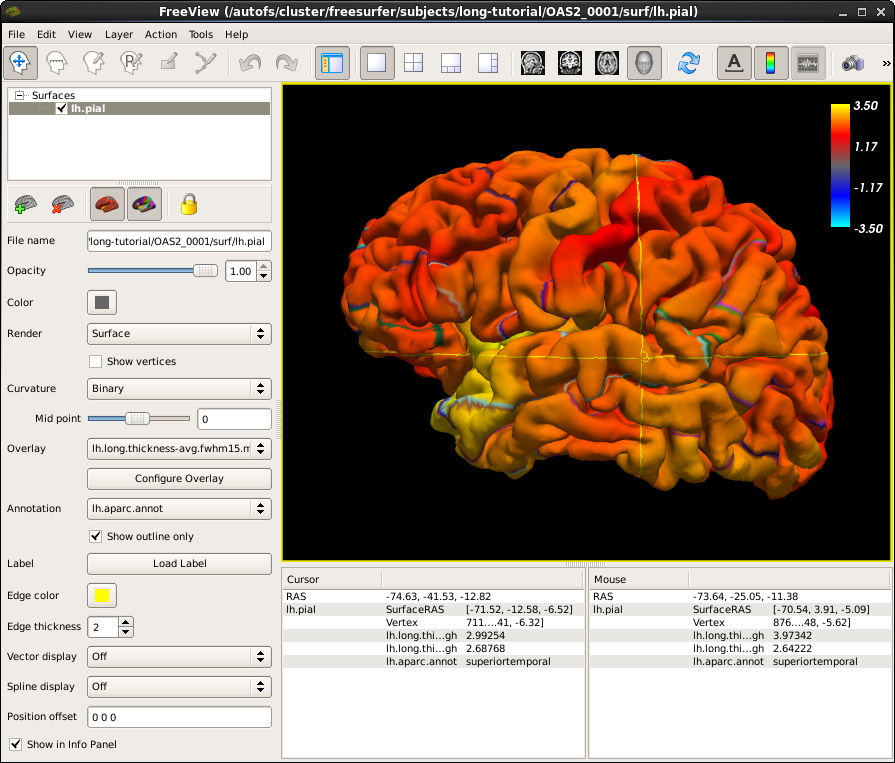The width and height of the screenshot is (895, 763).
Task: Open the Curvature dropdown set to Binary
Action: 179,388
